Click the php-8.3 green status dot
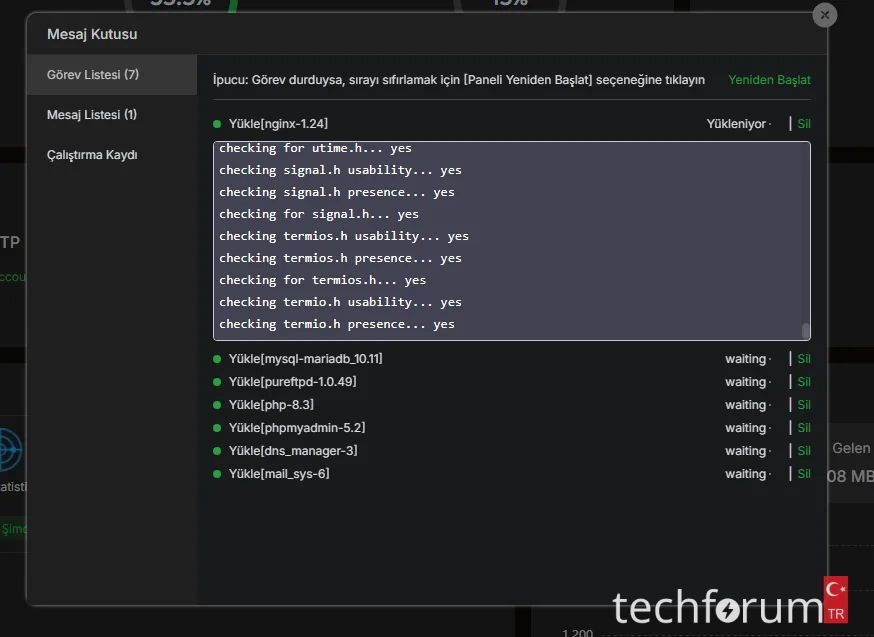Image resolution: width=874 pixels, height=637 pixels. 217,405
